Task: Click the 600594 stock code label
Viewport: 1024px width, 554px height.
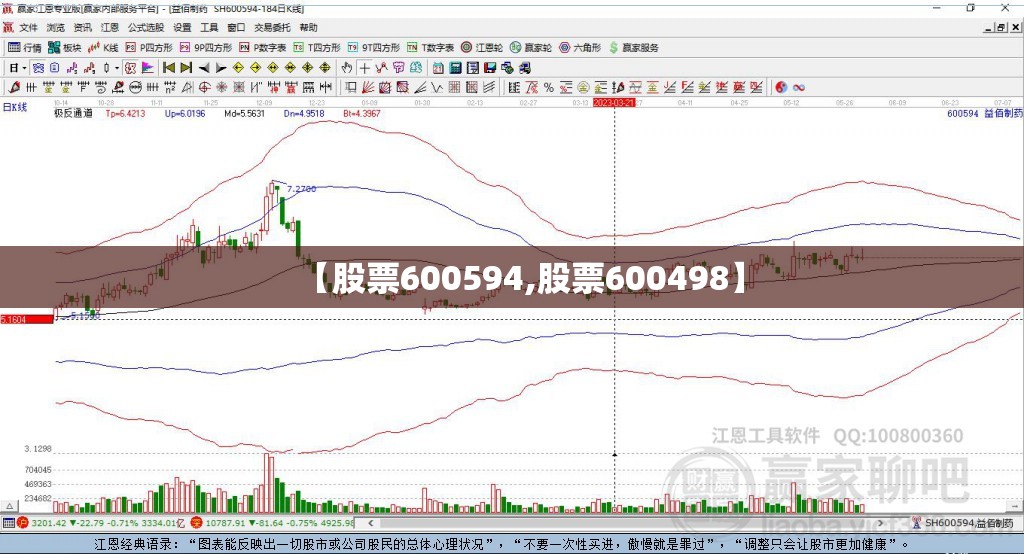Action: pos(963,114)
